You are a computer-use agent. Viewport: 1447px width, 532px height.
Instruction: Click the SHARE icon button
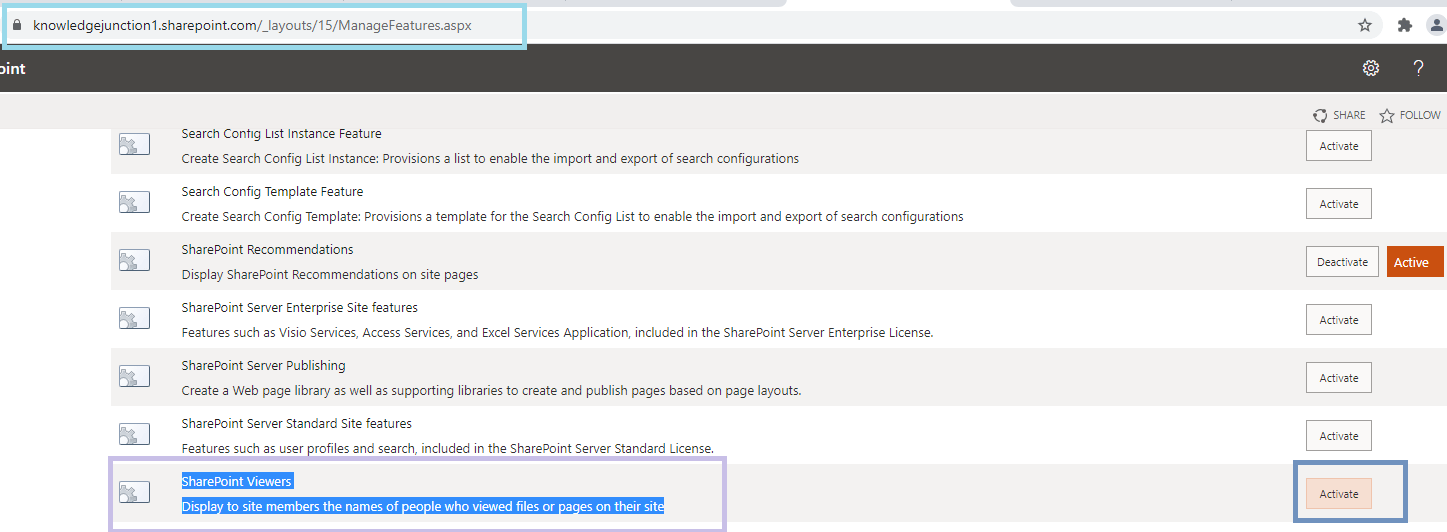tap(1339, 116)
